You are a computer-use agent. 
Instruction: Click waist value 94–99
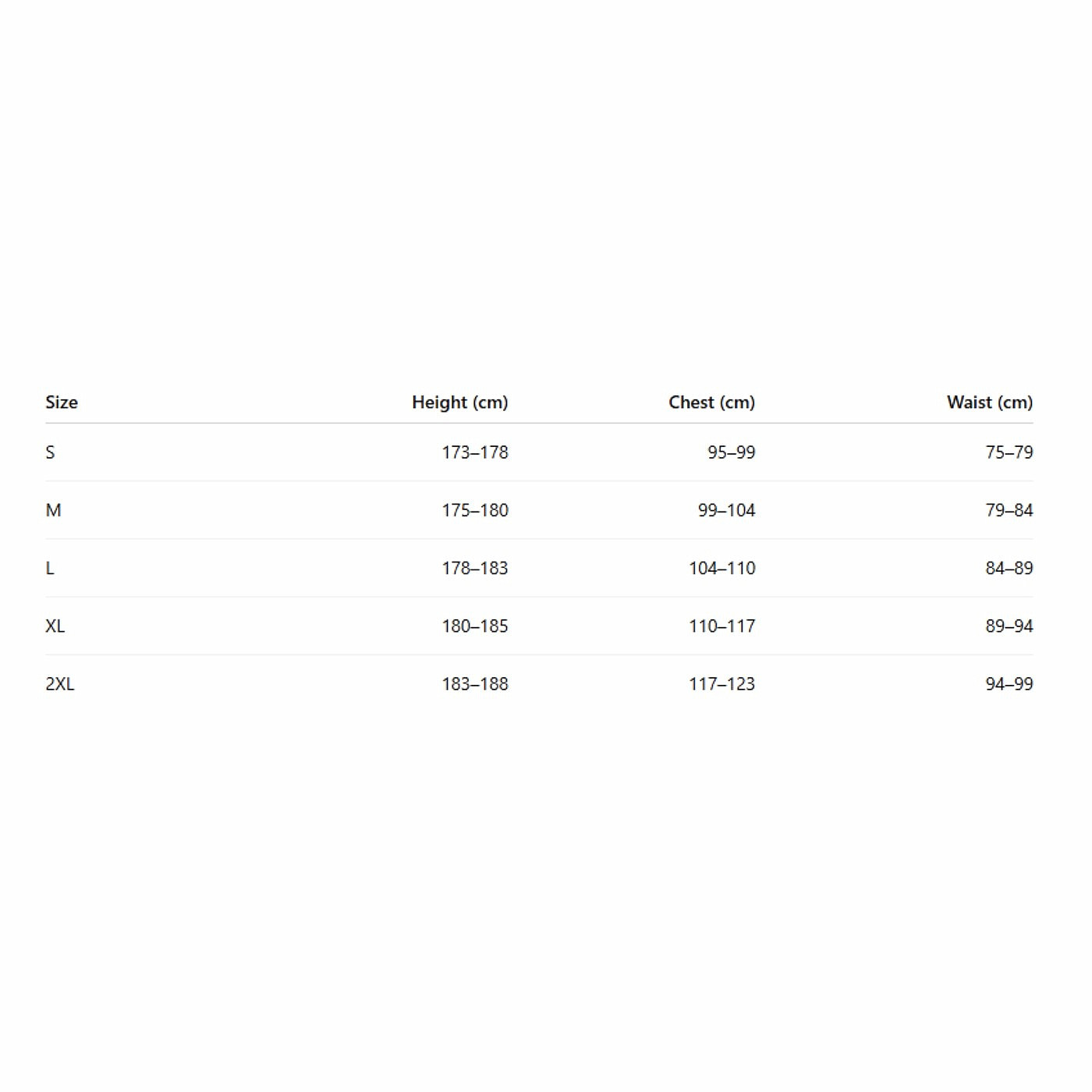(x=1009, y=684)
